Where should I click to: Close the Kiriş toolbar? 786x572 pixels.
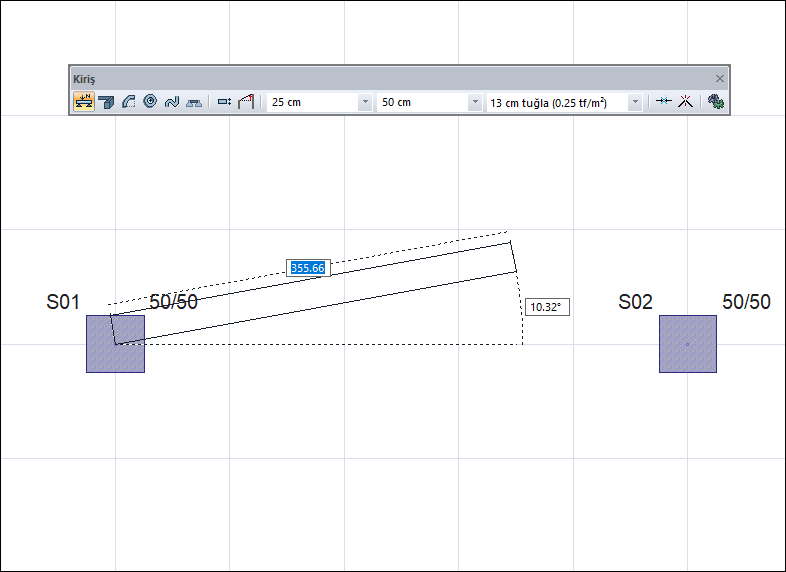tap(720, 79)
